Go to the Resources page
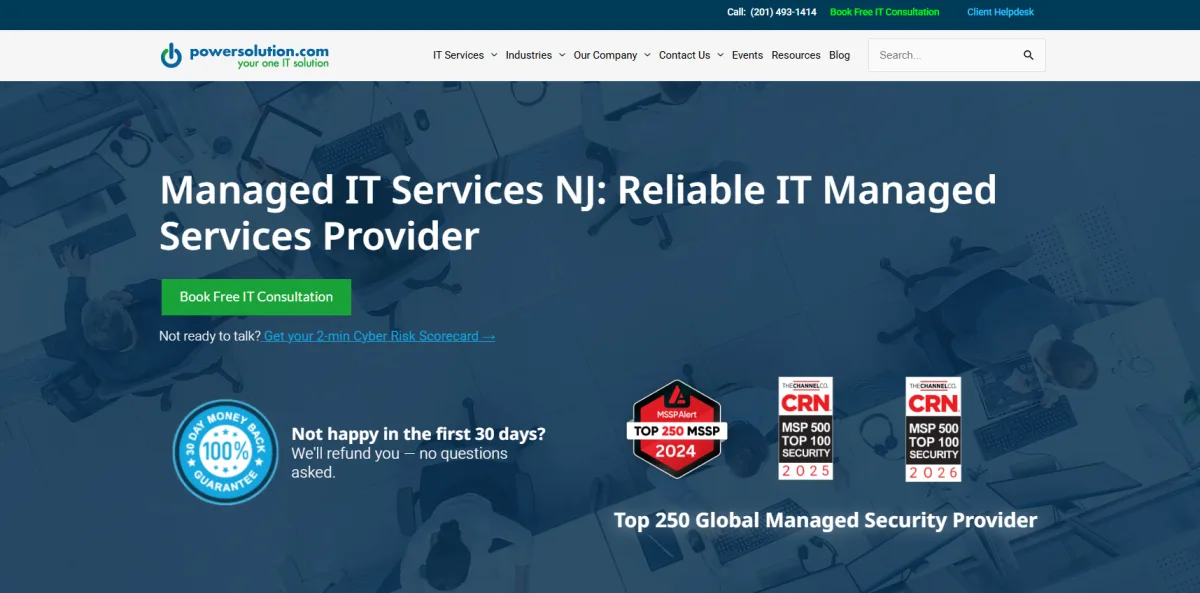 point(796,55)
